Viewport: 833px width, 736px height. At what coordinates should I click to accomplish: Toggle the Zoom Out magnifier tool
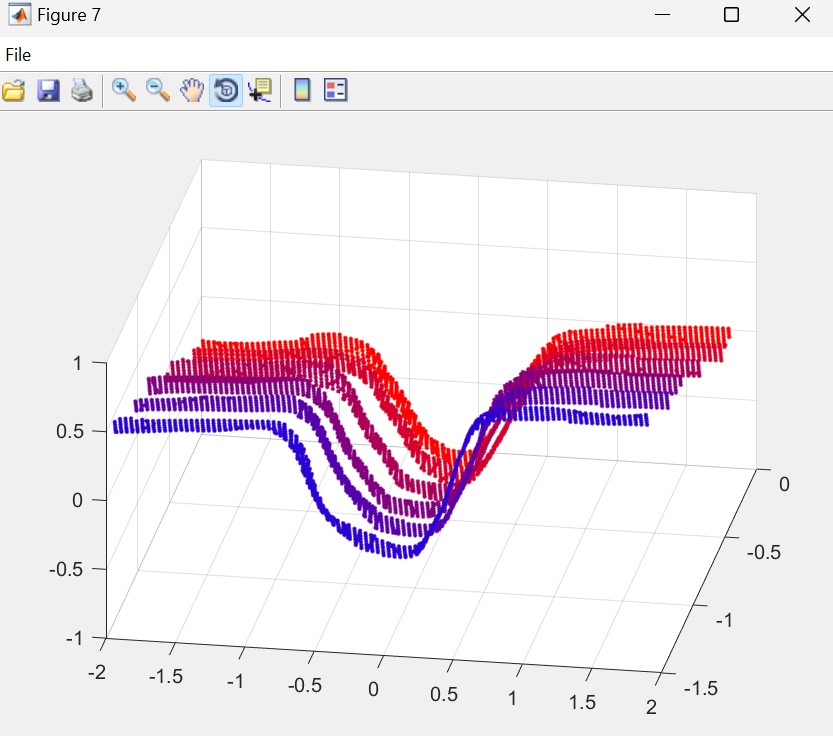point(158,91)
